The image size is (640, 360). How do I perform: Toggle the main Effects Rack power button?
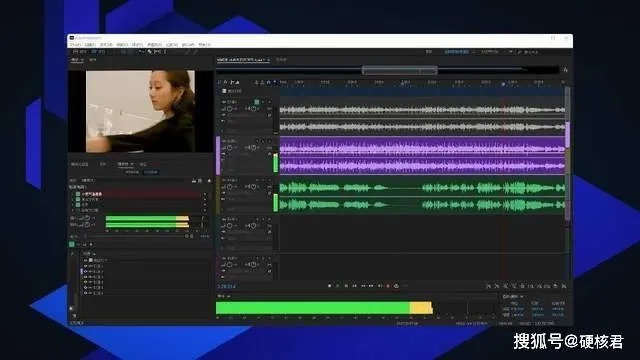(72, 244)
